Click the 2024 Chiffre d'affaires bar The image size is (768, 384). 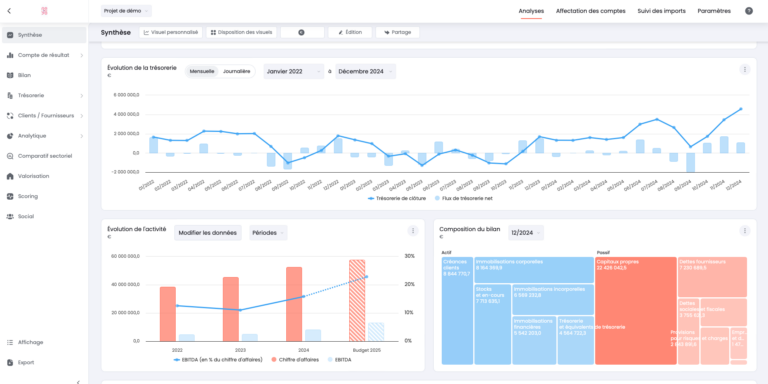[294, 304]
